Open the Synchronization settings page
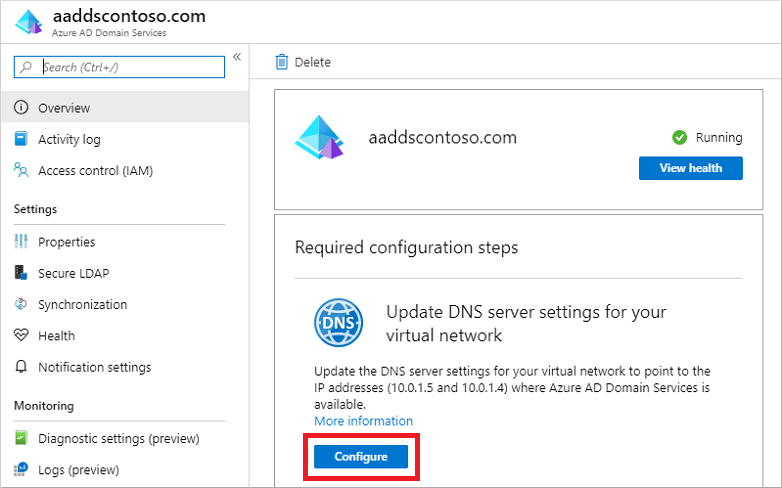The width and height of the screenshot is (782, 488). click(x=82, y=304)
